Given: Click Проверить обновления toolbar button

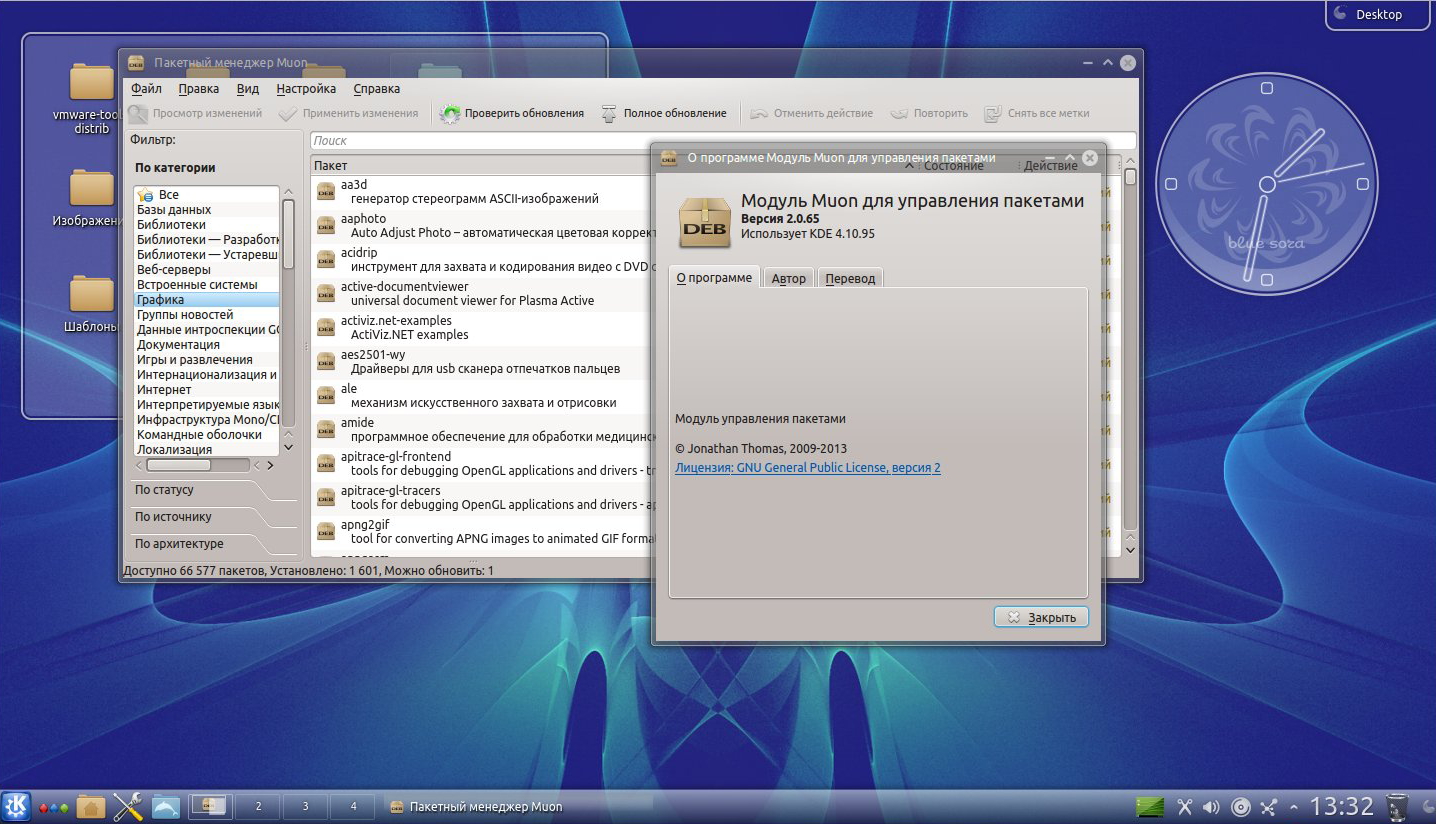Looking at the screenshot, I should coord(512,114).
